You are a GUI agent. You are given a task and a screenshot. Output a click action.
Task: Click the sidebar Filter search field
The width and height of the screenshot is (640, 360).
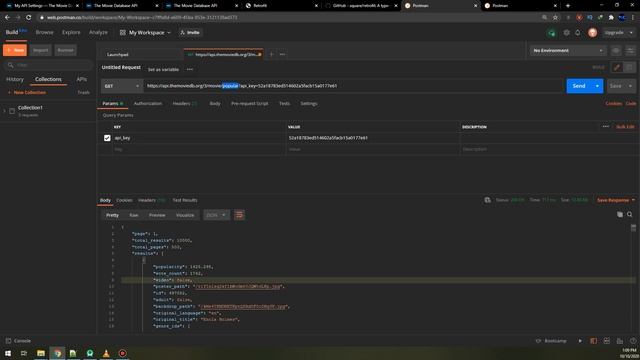click(x=48, y=65)
